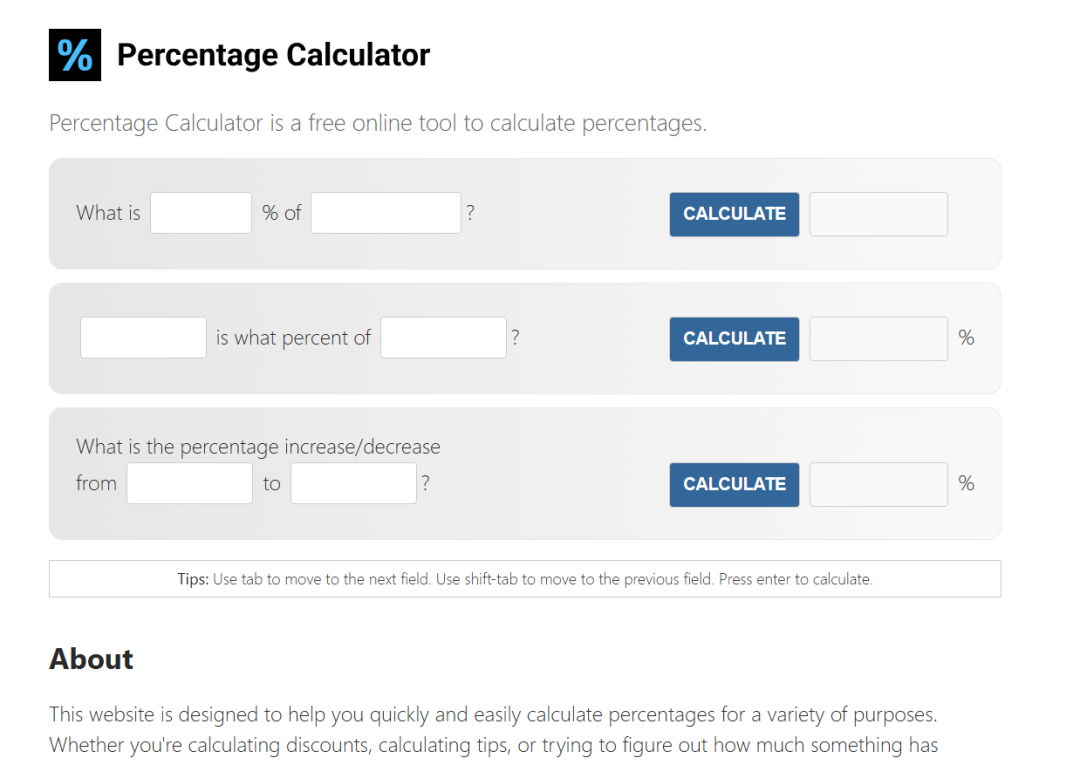Focus the "to" value input field
The height and width of the screenshot is (765, 1080).
353,484
